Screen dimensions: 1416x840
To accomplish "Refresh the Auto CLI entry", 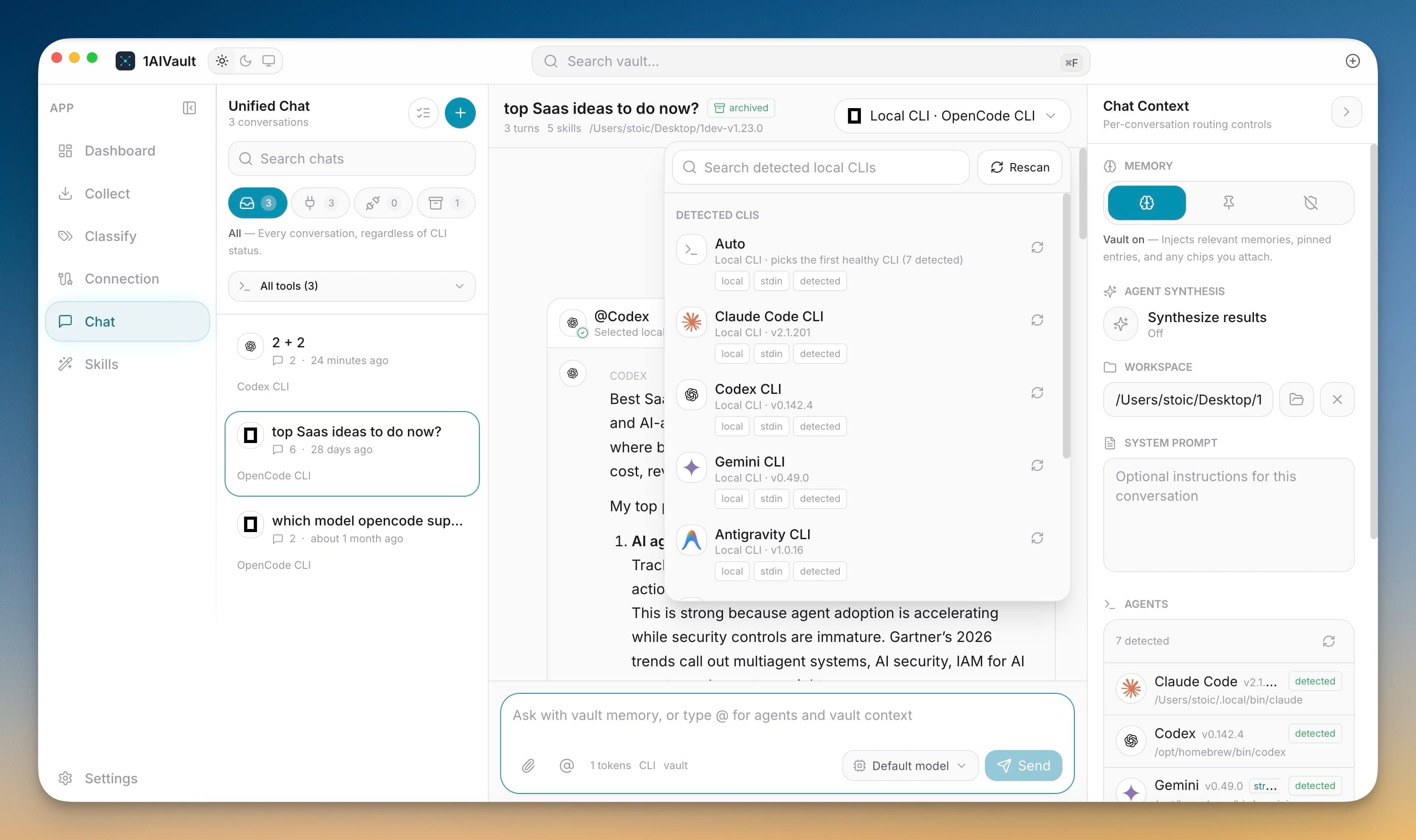I will click(x=1037, y=247).
